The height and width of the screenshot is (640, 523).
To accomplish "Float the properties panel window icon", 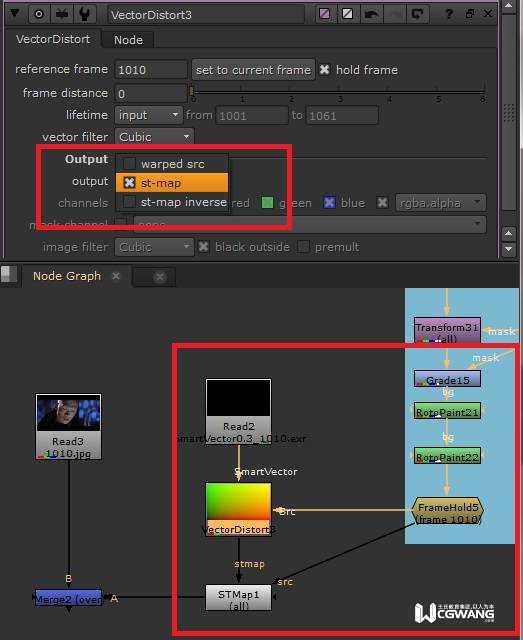I will [x=470, y=14].
